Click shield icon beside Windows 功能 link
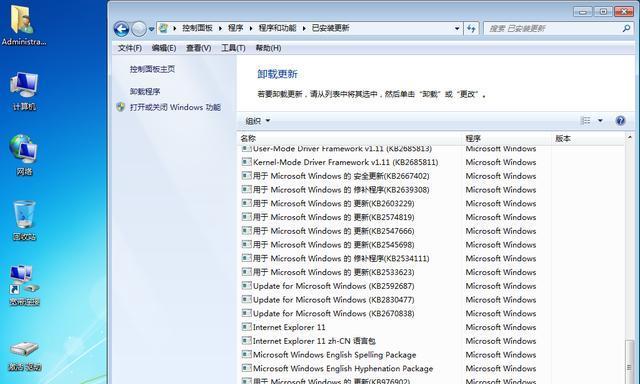640x384 pixels. pos(120,107)
